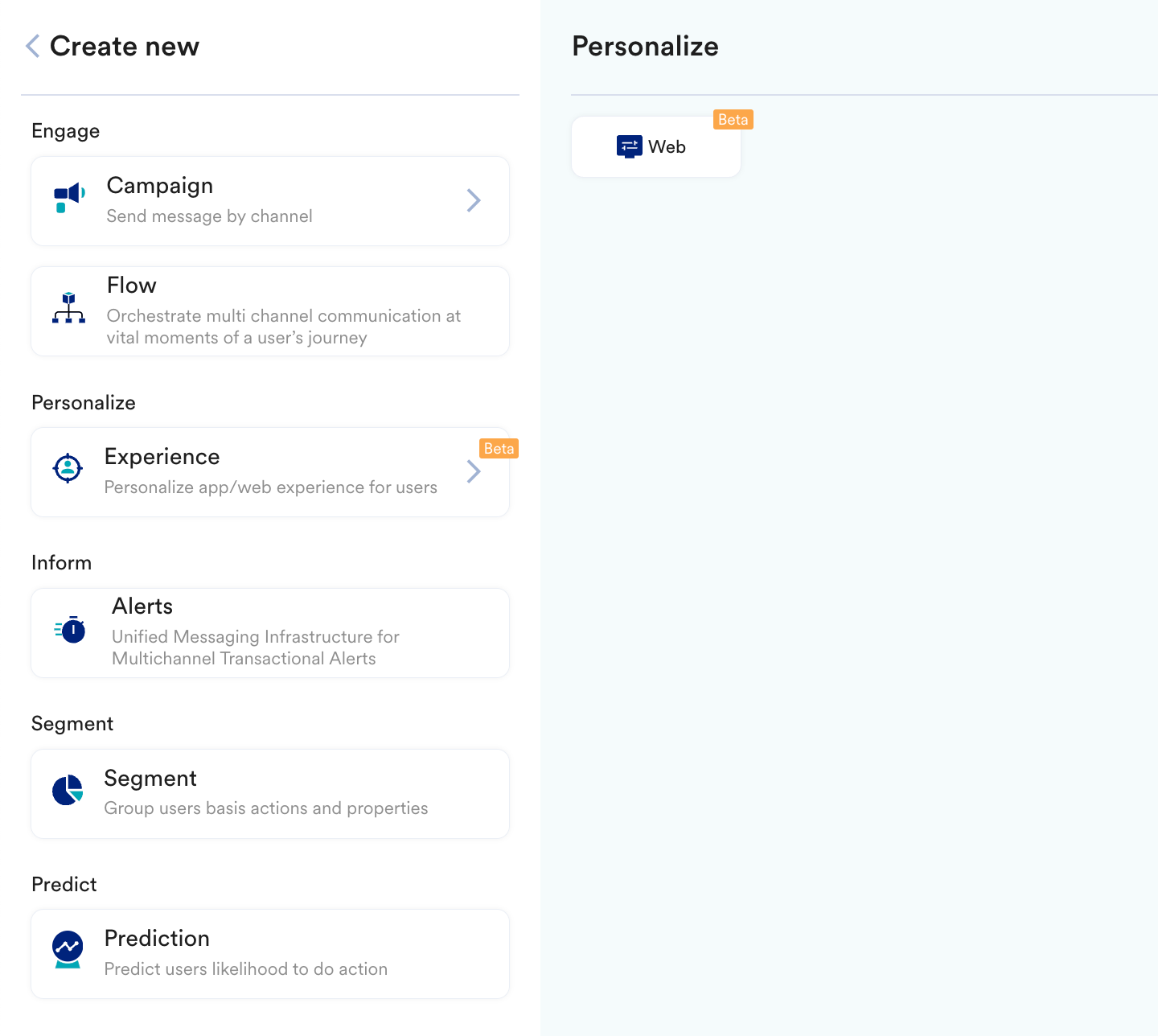Choose the Web personalization option
1158x1036 pixels.
pyautogui.click(x=656, y=147)
